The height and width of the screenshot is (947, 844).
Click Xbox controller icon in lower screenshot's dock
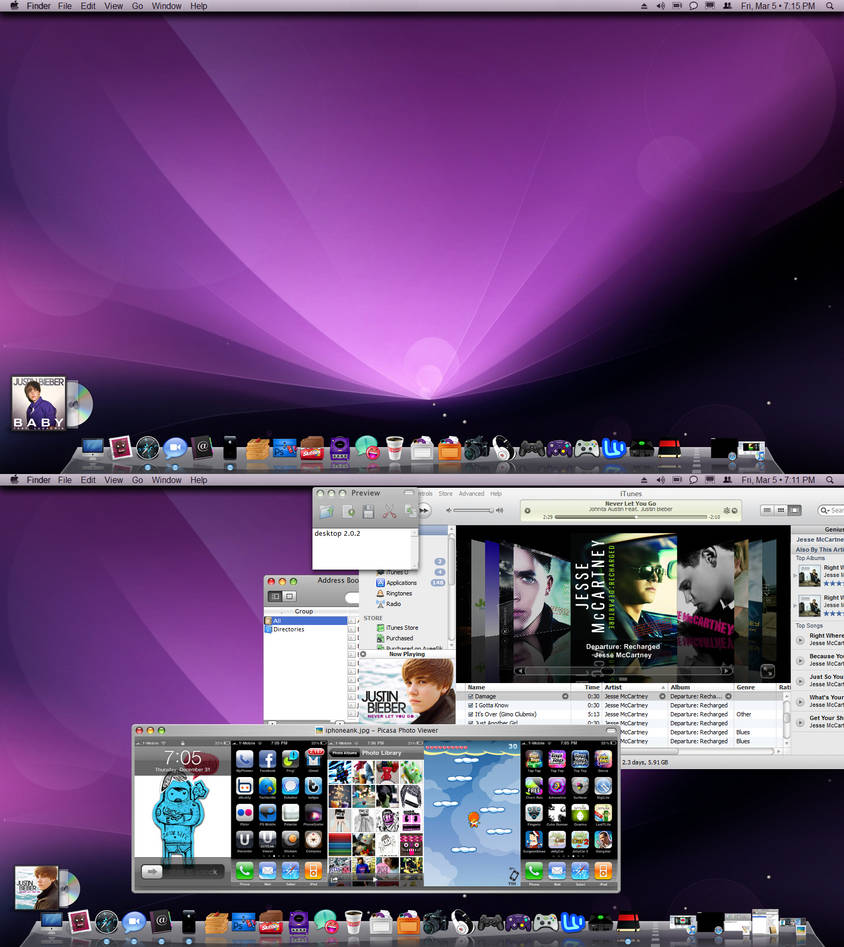pos(545,923)
